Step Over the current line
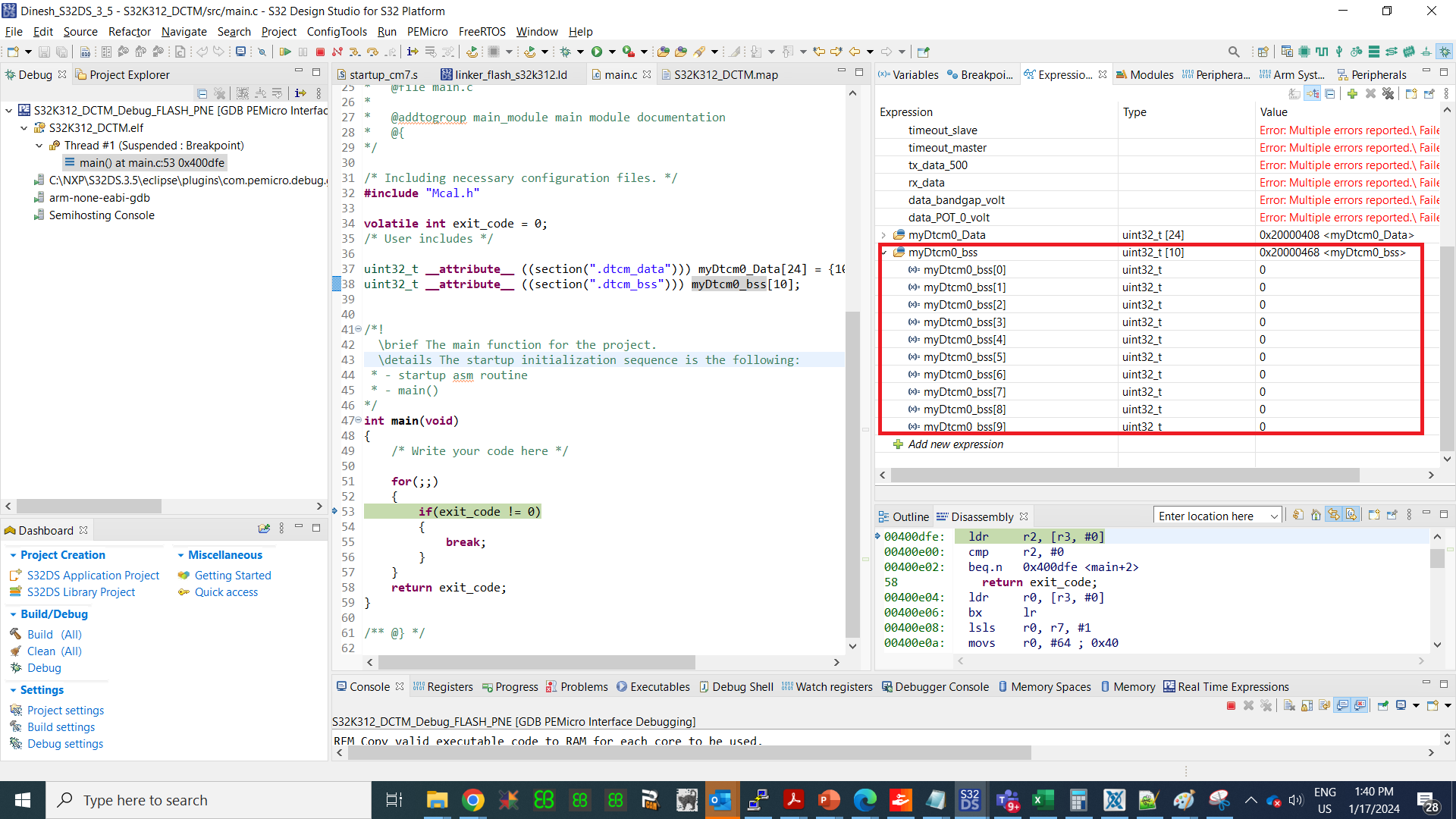Screen dimensions: 1456x819 [372, 52]
